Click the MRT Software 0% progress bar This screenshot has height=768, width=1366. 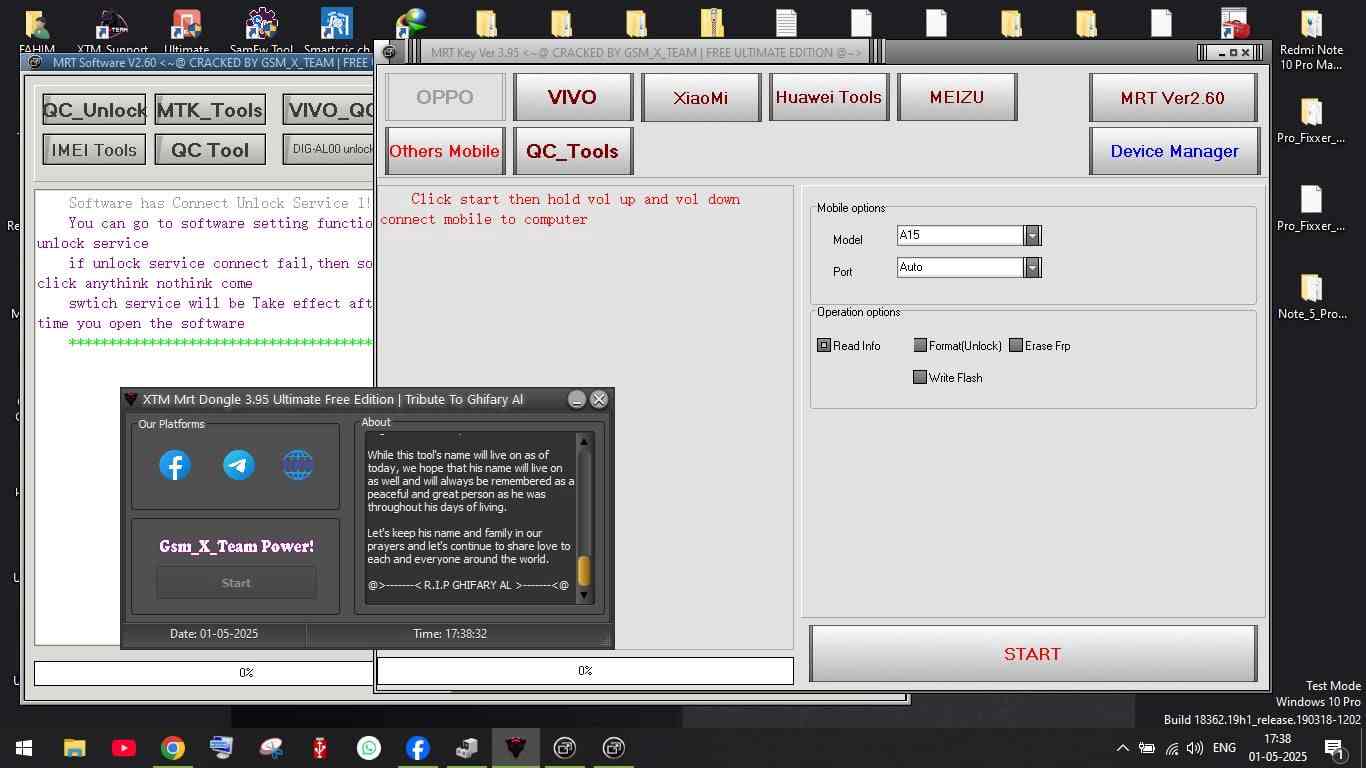coord(204,672)
